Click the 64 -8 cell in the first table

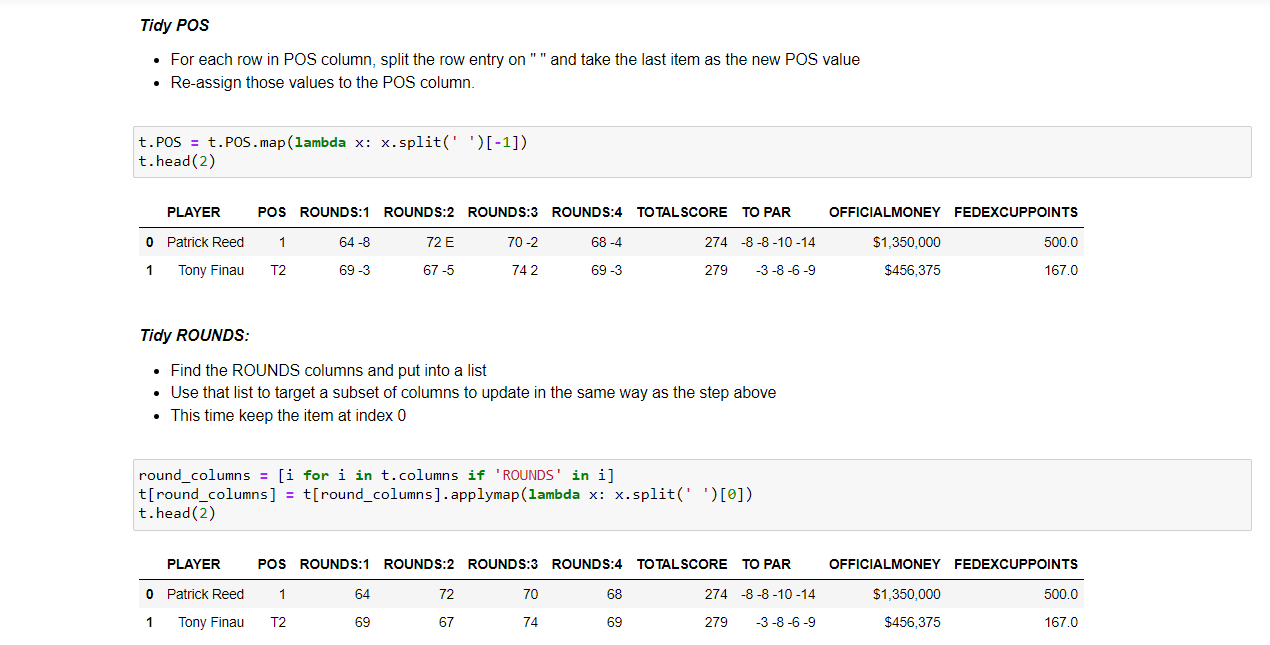point(354,242)
